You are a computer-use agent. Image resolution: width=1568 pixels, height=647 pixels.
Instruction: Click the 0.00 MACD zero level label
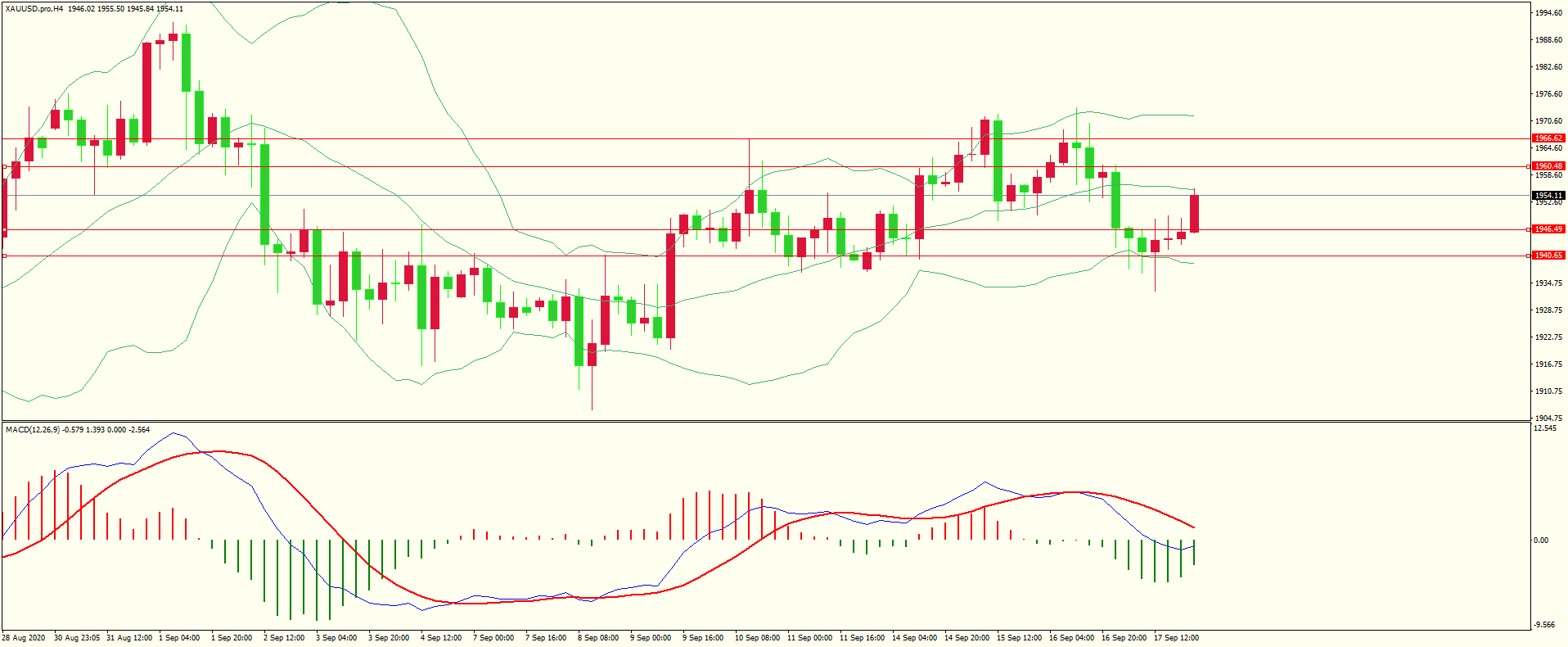pos(1540,540)
